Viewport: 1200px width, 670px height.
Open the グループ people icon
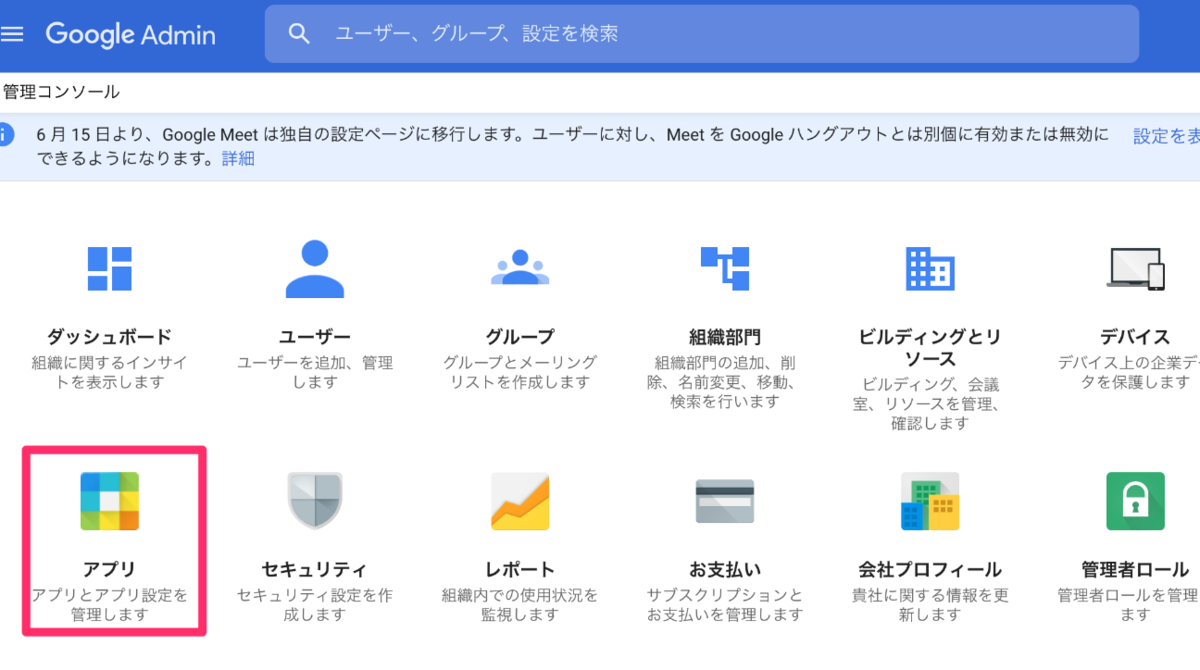coord(520,267)
